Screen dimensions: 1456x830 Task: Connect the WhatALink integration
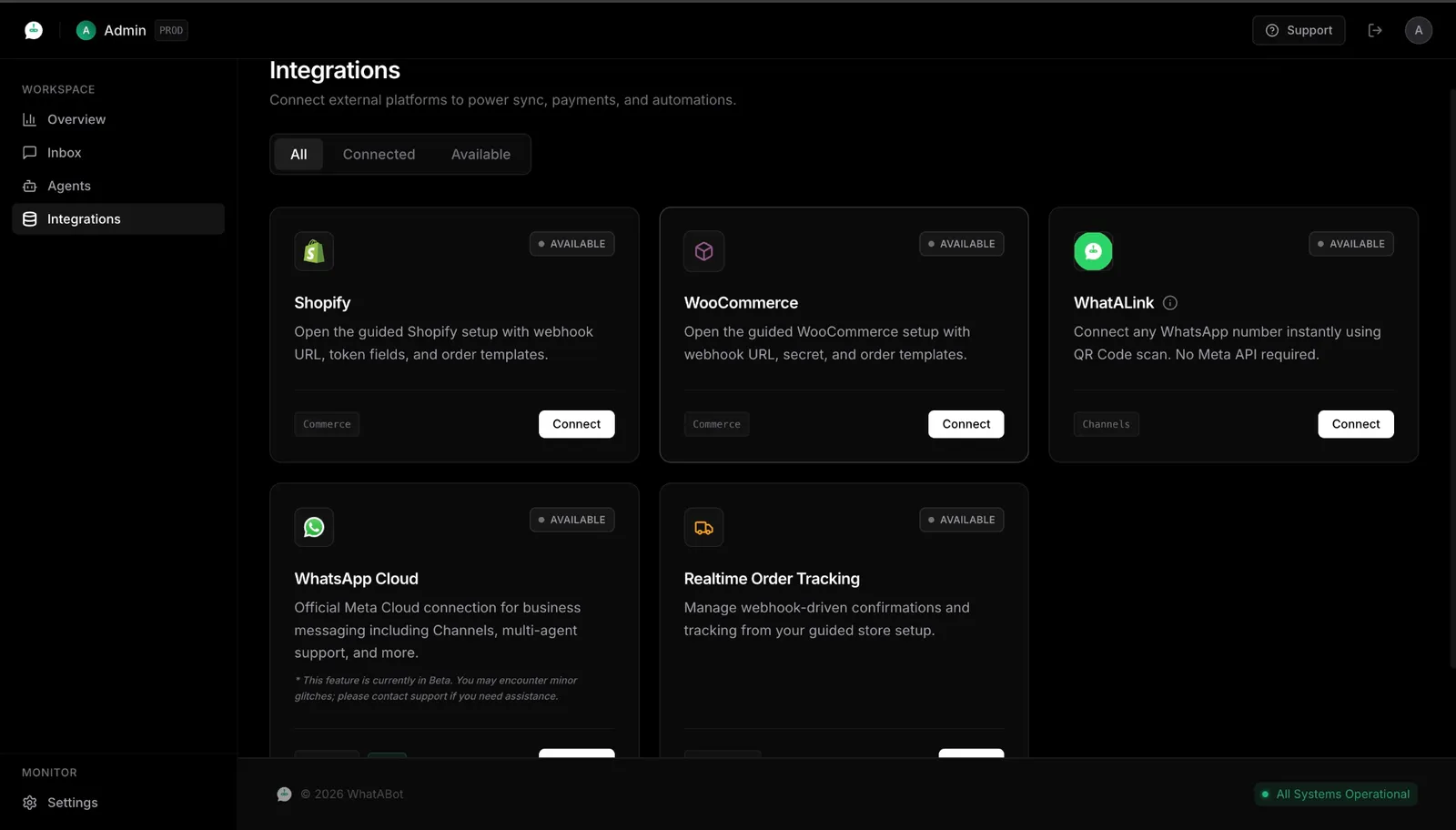tap(1355, 424)
